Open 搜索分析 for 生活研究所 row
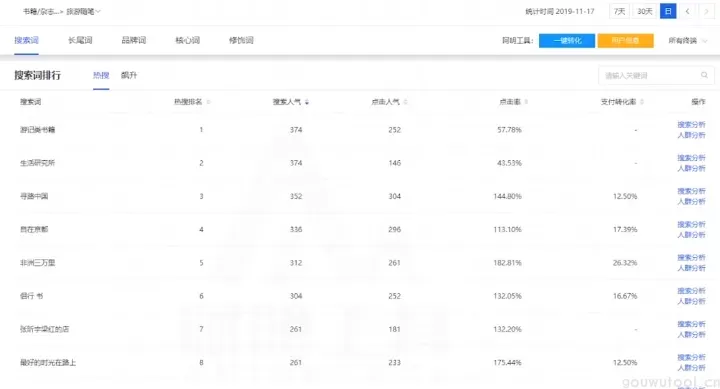 691,158
